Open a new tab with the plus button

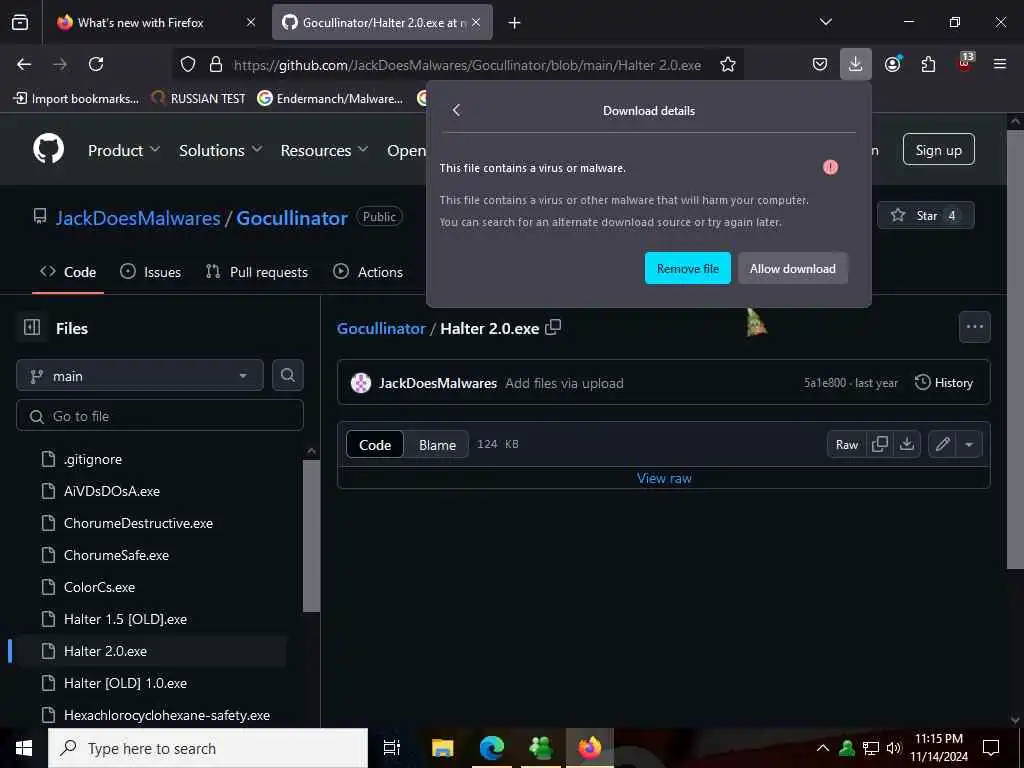[x=515, y=23]
